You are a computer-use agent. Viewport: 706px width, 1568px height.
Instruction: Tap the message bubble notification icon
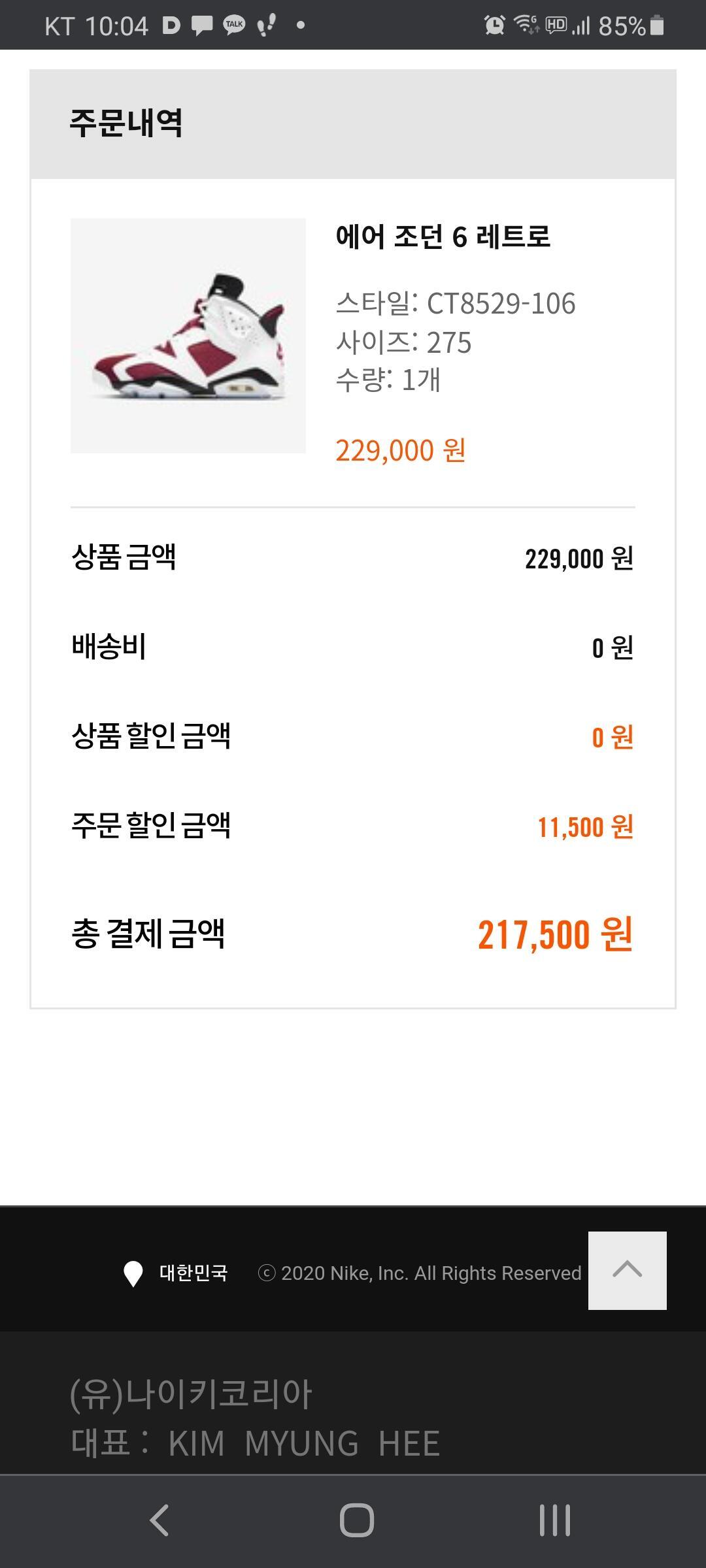202,25
